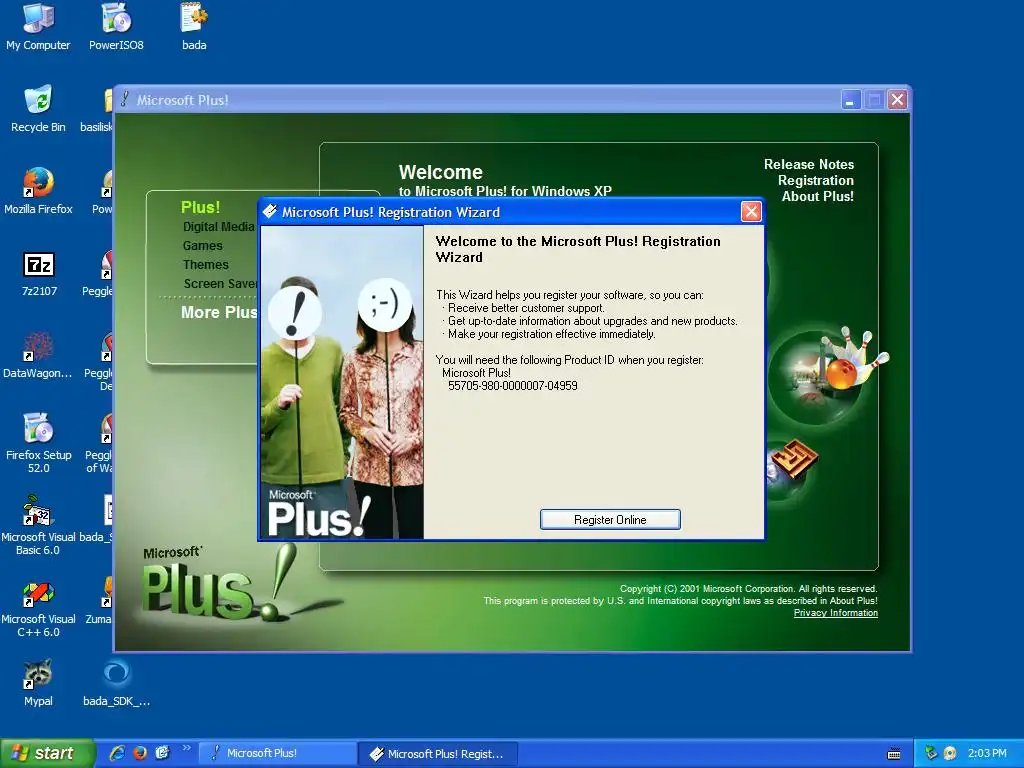Launch Internet Explorer from Quick Launch
Image resolution: width=1024 pixels, height=768 pixels.
pos(118,753)
